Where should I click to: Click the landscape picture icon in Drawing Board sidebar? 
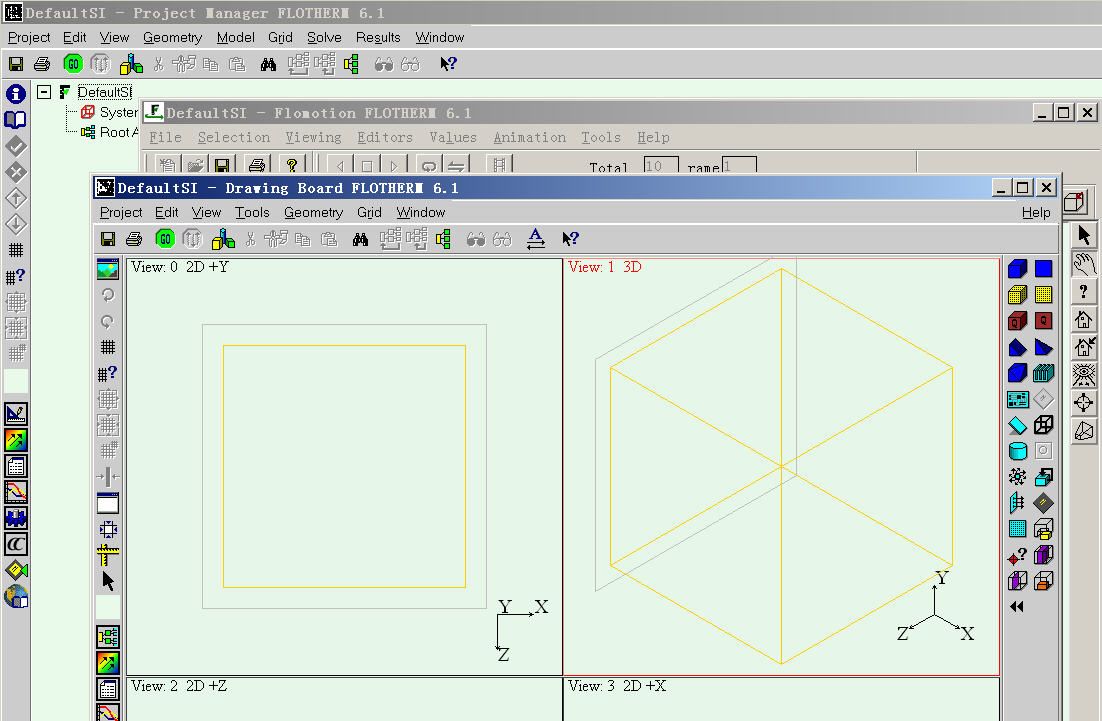[x=108, y=268]
